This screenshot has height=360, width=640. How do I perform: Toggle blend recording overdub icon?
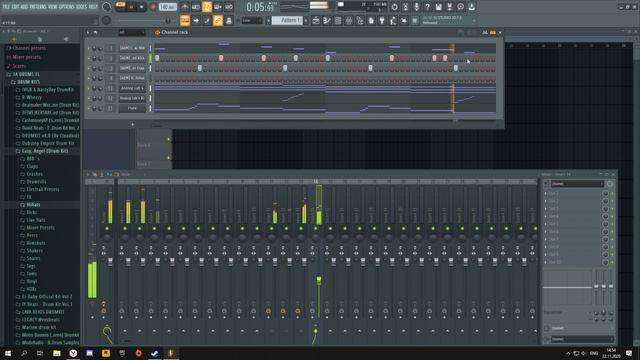[x=218, y=7]
